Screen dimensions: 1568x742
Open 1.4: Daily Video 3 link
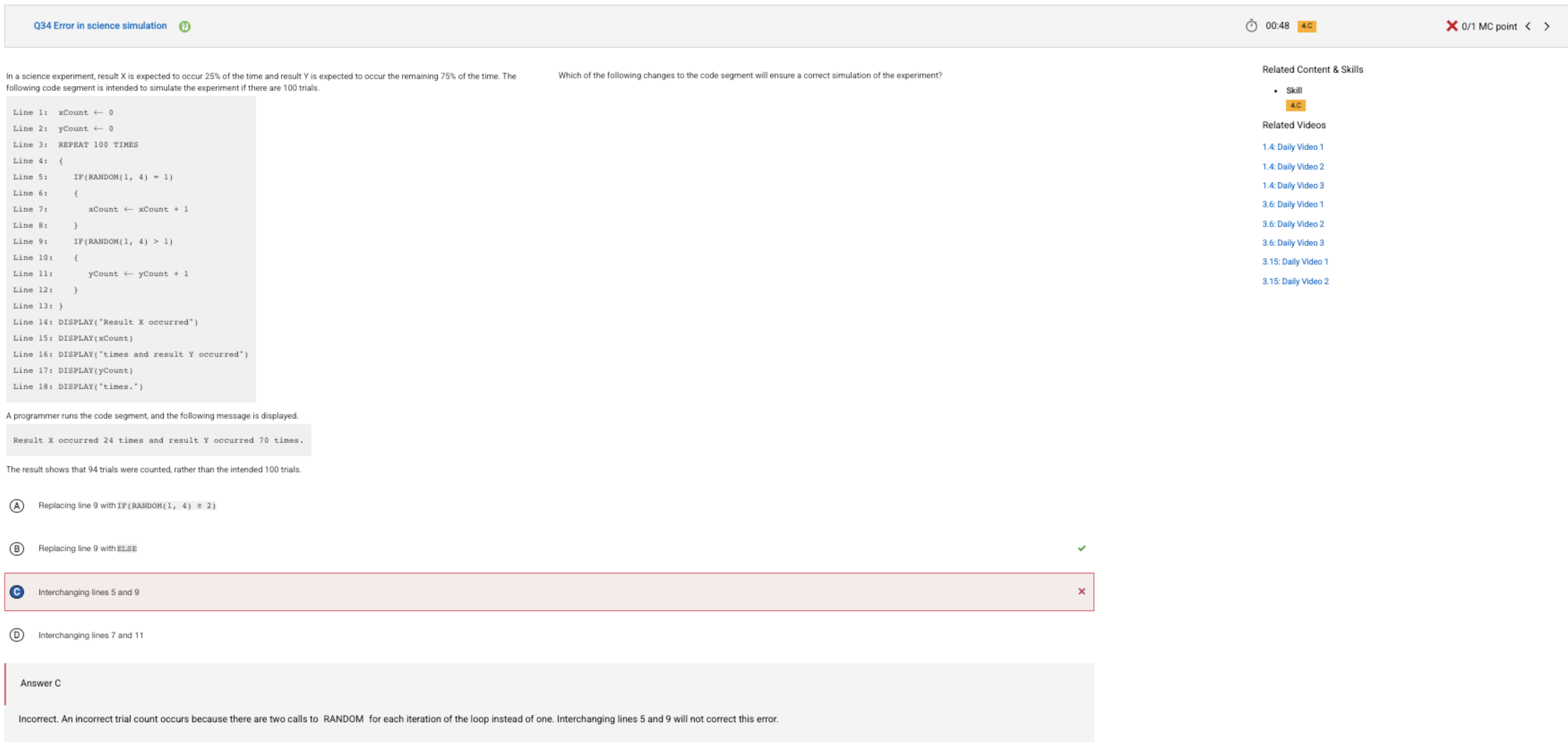coord(1293,185)
